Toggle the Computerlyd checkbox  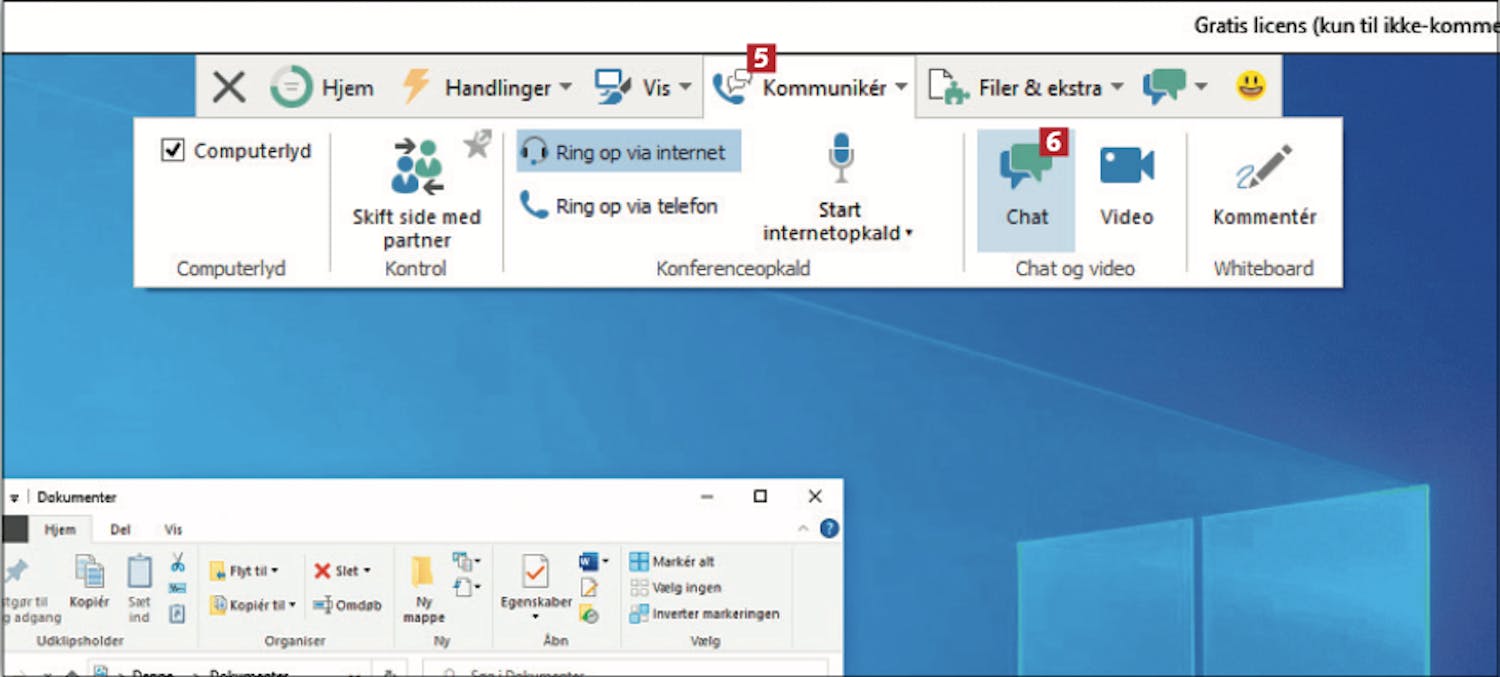pos(174,151)
